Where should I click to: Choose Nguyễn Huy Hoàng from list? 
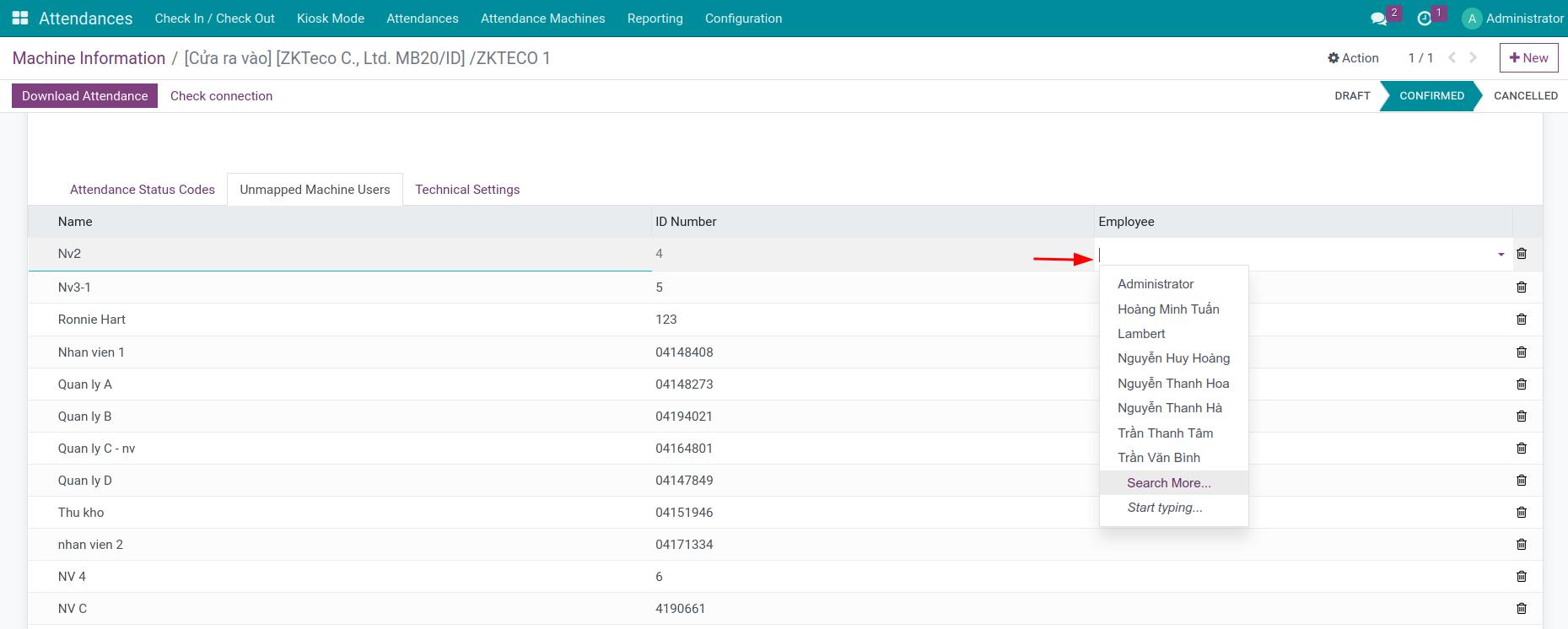click(x=1173, y=358)
